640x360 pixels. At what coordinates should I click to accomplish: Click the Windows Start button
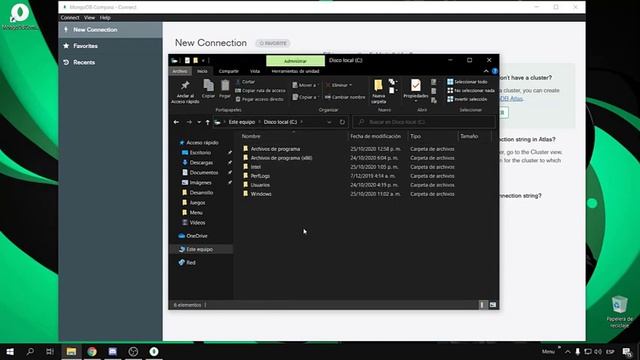[x=10, y=351]
